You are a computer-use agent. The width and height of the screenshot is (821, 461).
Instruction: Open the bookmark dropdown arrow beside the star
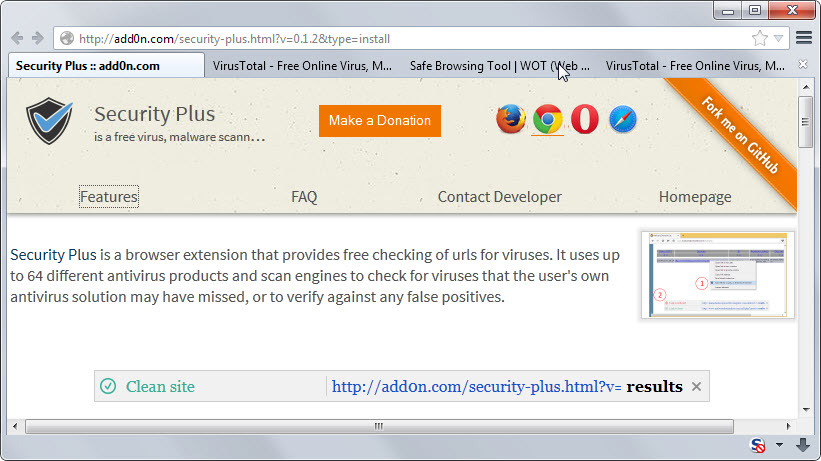coord(779,38)
